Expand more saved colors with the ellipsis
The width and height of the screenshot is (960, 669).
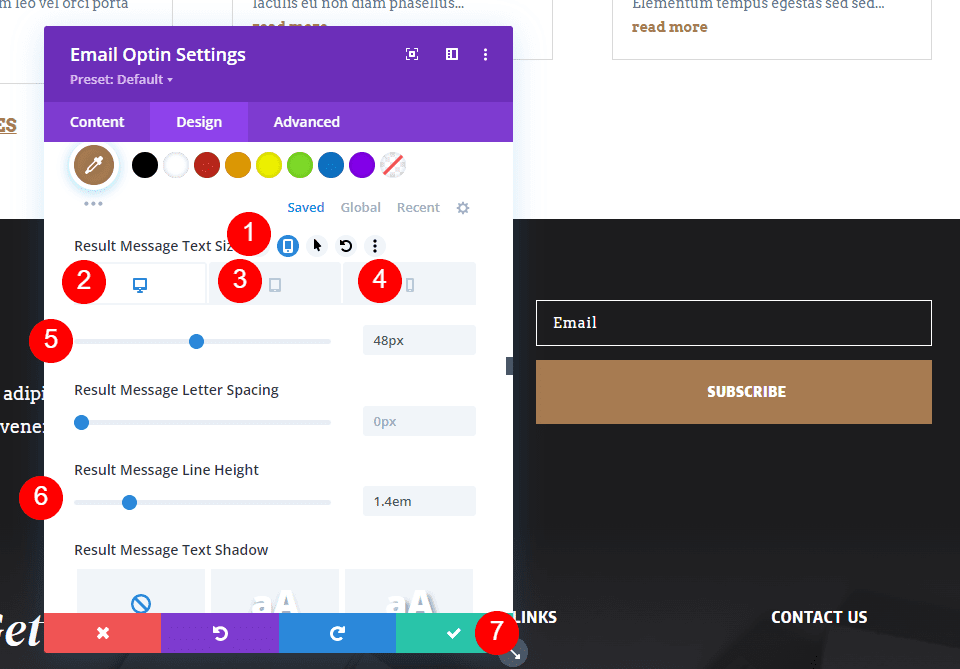(x=94, y=202)
